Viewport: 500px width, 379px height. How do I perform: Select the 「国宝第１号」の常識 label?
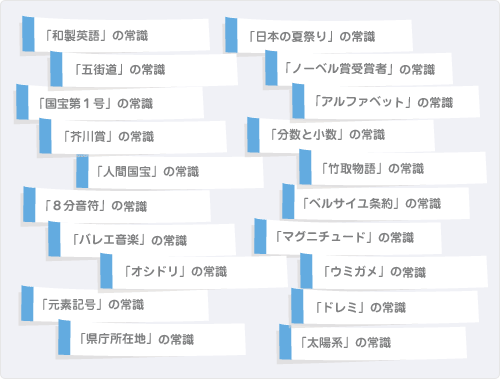pos(110,103)
